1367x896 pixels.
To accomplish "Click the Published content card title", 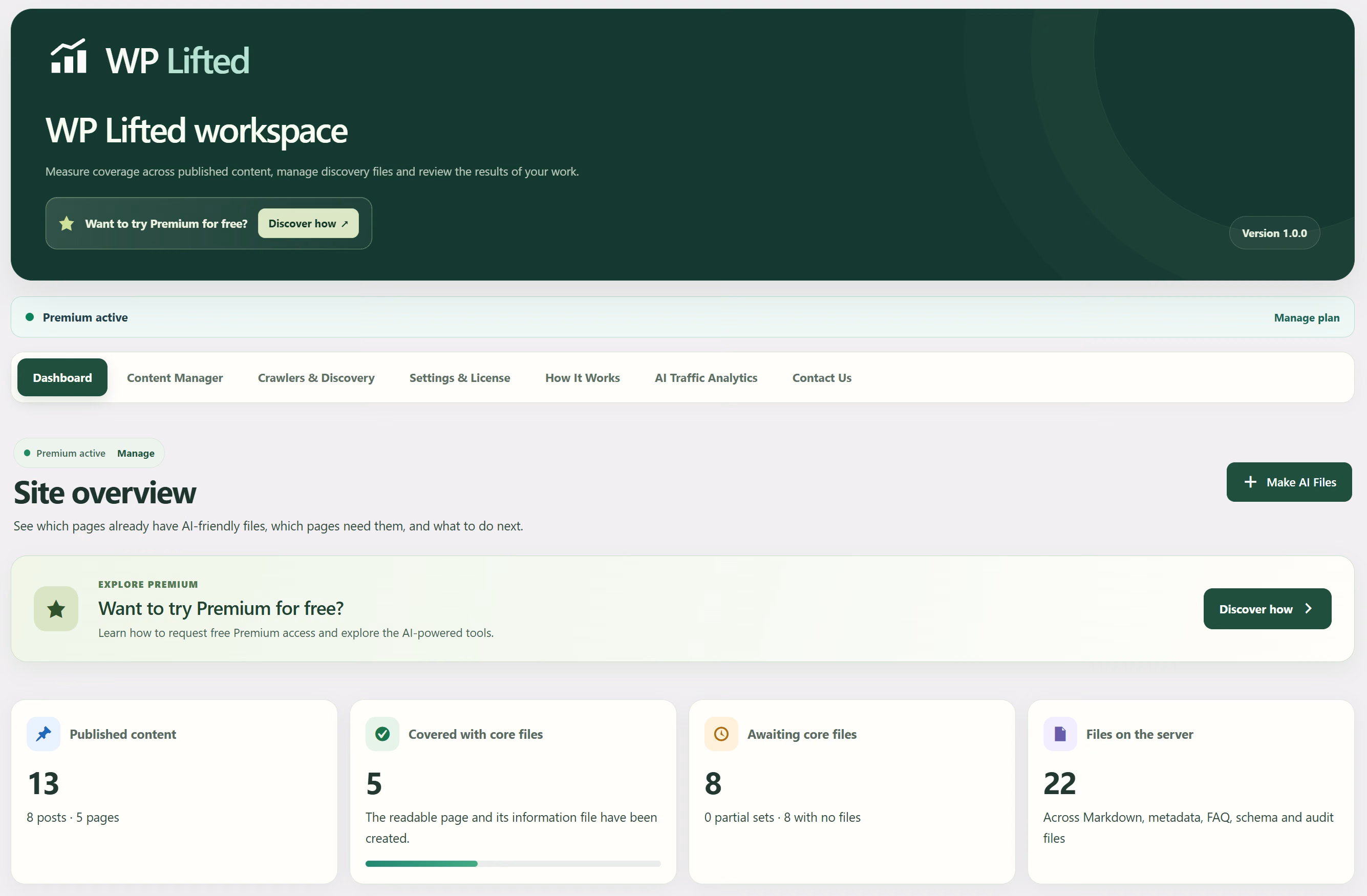I will [x=123, y=734].
